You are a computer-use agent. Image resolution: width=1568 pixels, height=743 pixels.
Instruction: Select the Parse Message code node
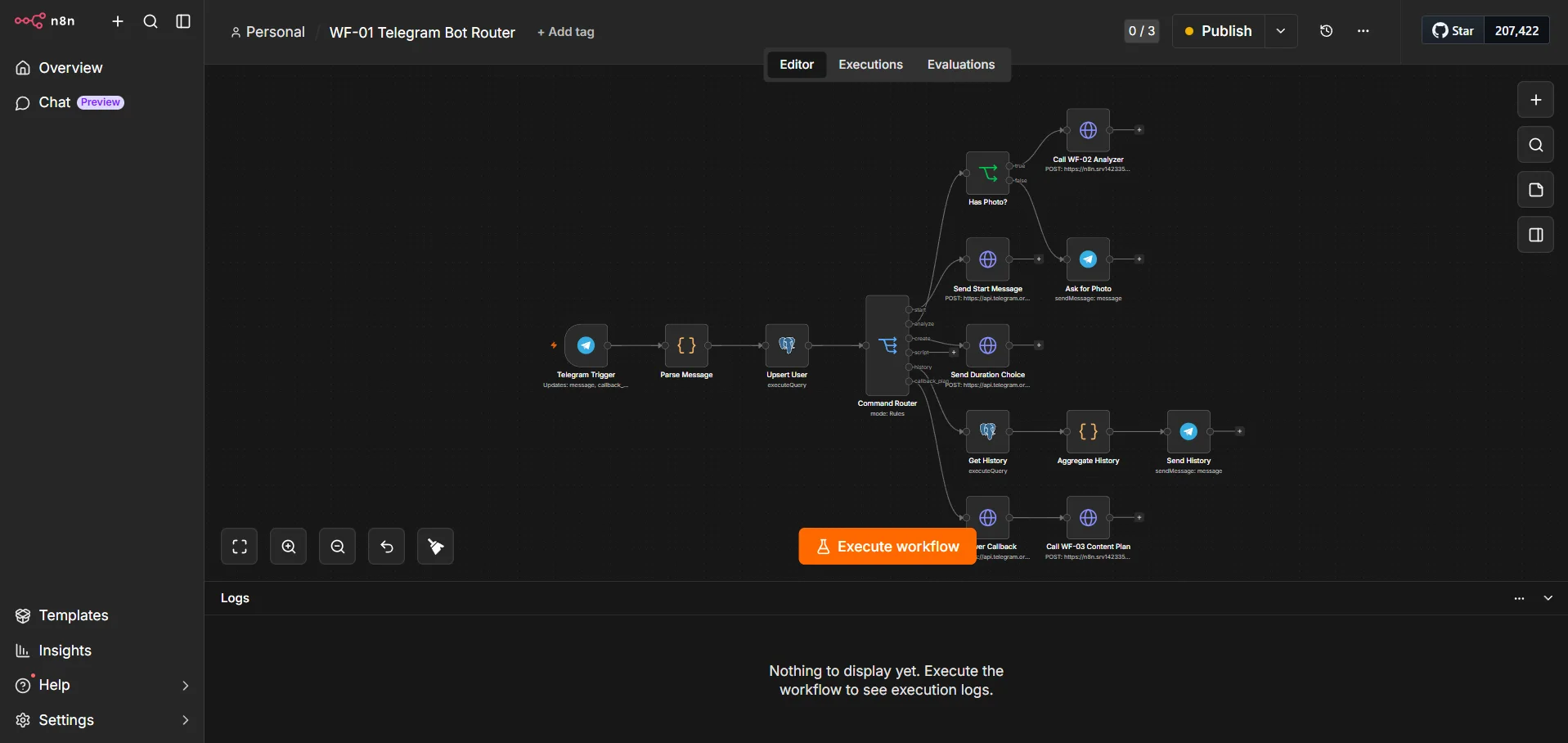point(686,345)
